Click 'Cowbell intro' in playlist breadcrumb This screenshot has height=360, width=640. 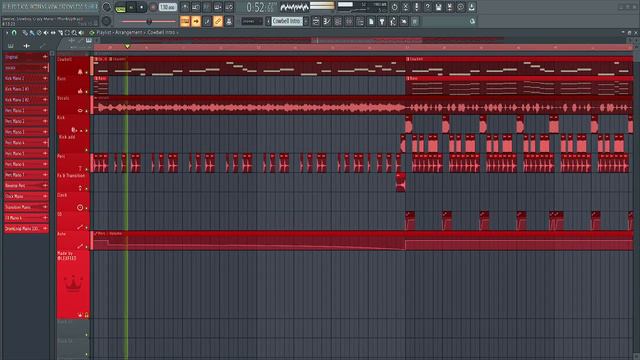point(161,32)
